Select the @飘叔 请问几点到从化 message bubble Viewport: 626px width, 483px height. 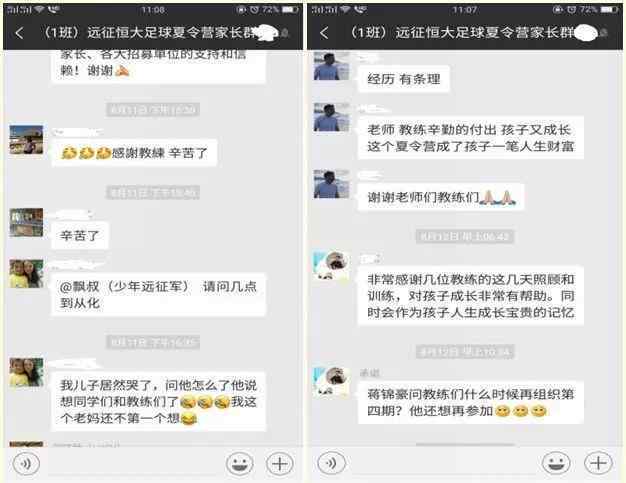158,295
